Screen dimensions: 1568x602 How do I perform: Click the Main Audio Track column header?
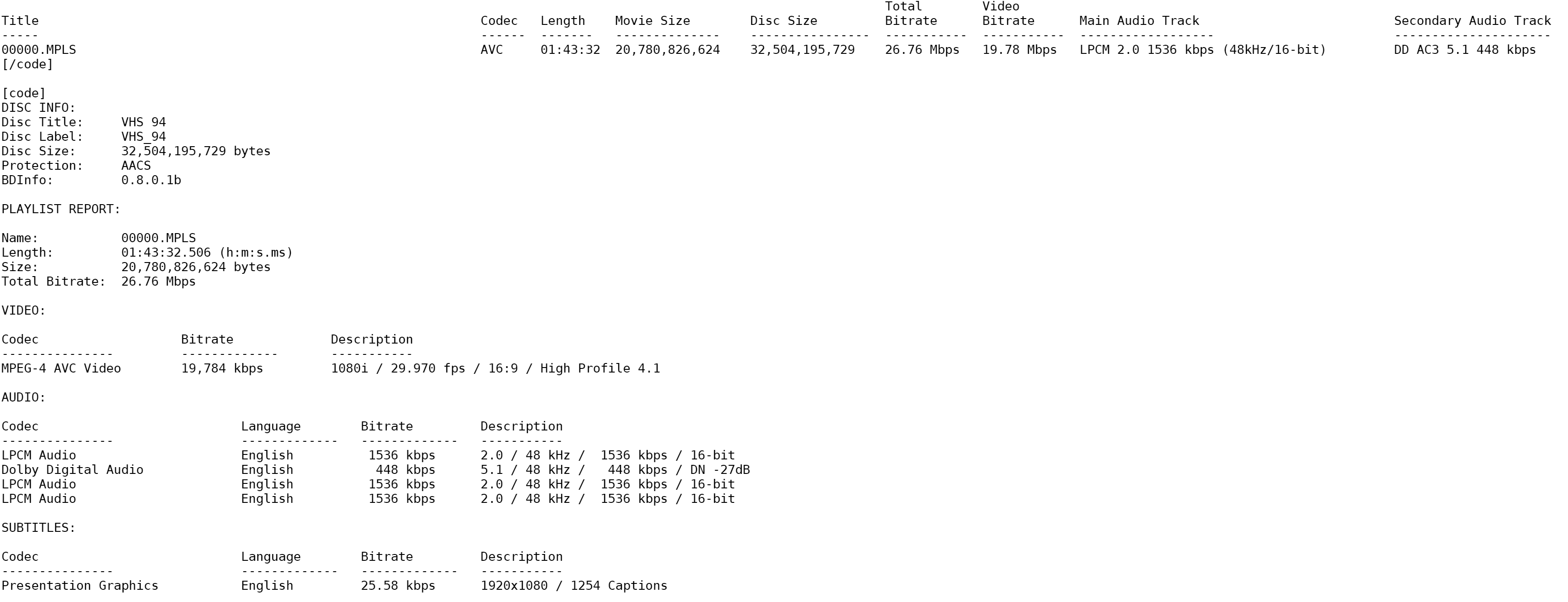click(1139, 21)
